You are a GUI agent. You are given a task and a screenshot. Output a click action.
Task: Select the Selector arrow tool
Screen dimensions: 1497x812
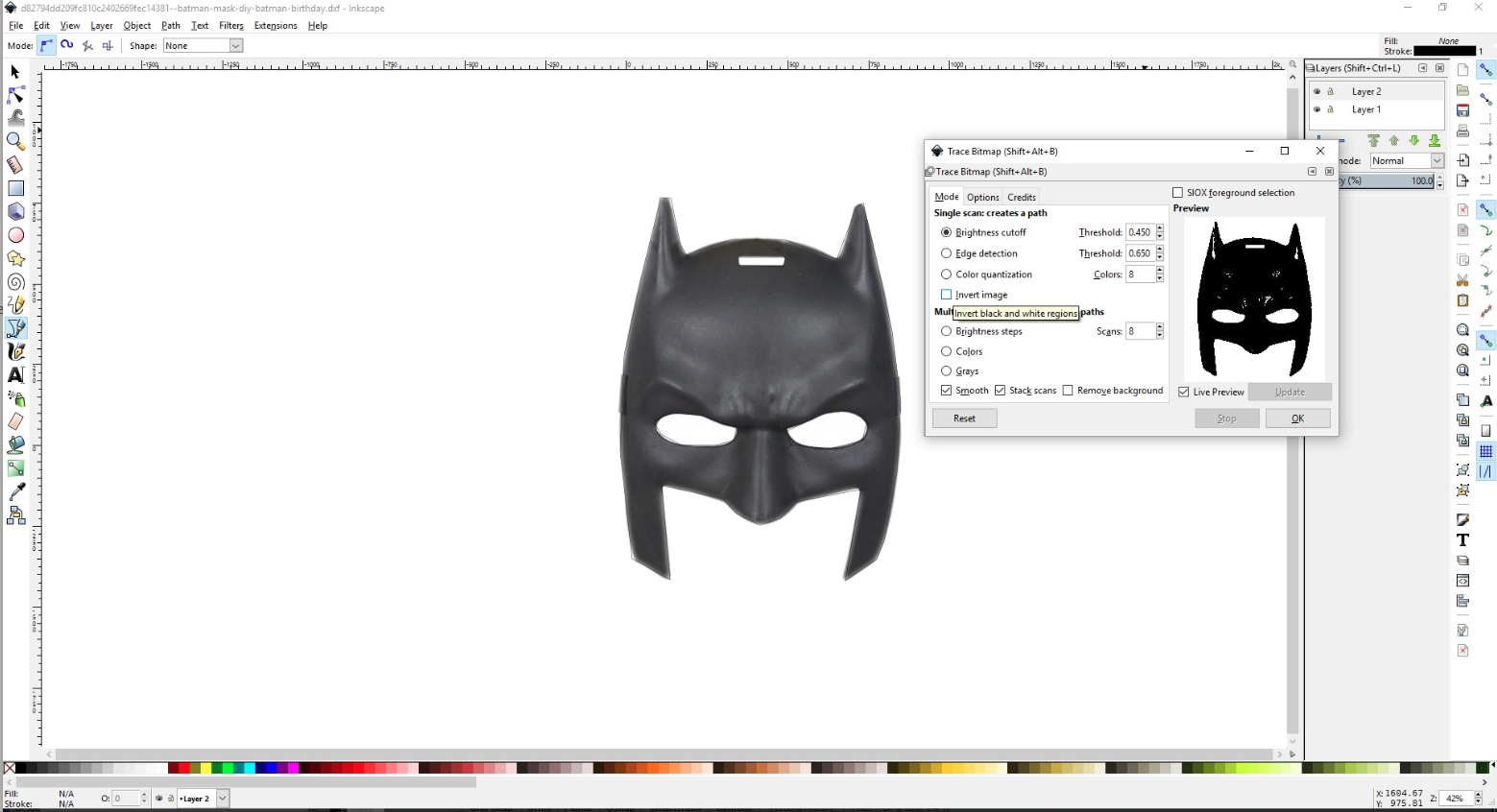tap(15, 72)
